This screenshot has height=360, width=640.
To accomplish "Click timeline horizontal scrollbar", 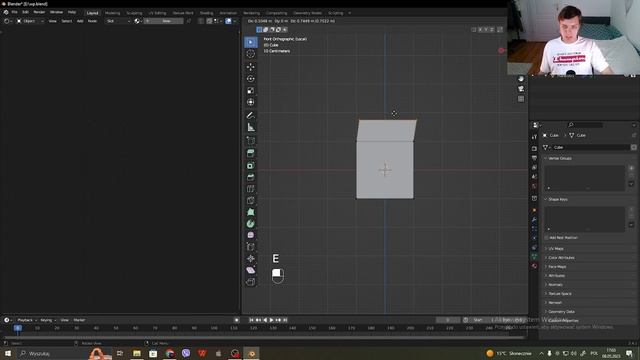I will coord(263,338).
